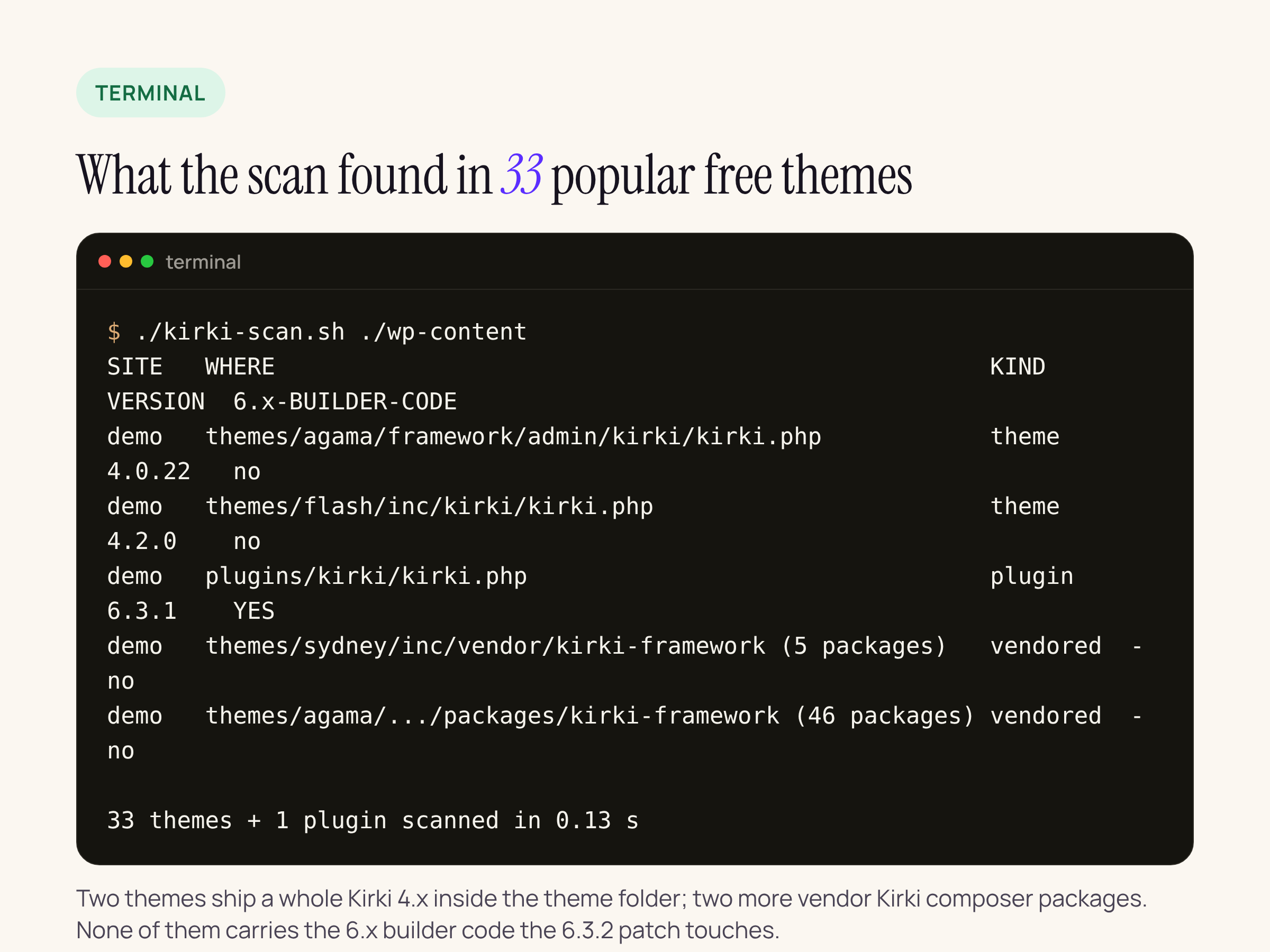
Task: Click the agama kirki-framework (46 packages) row
Action: click(x=624, y=734)
